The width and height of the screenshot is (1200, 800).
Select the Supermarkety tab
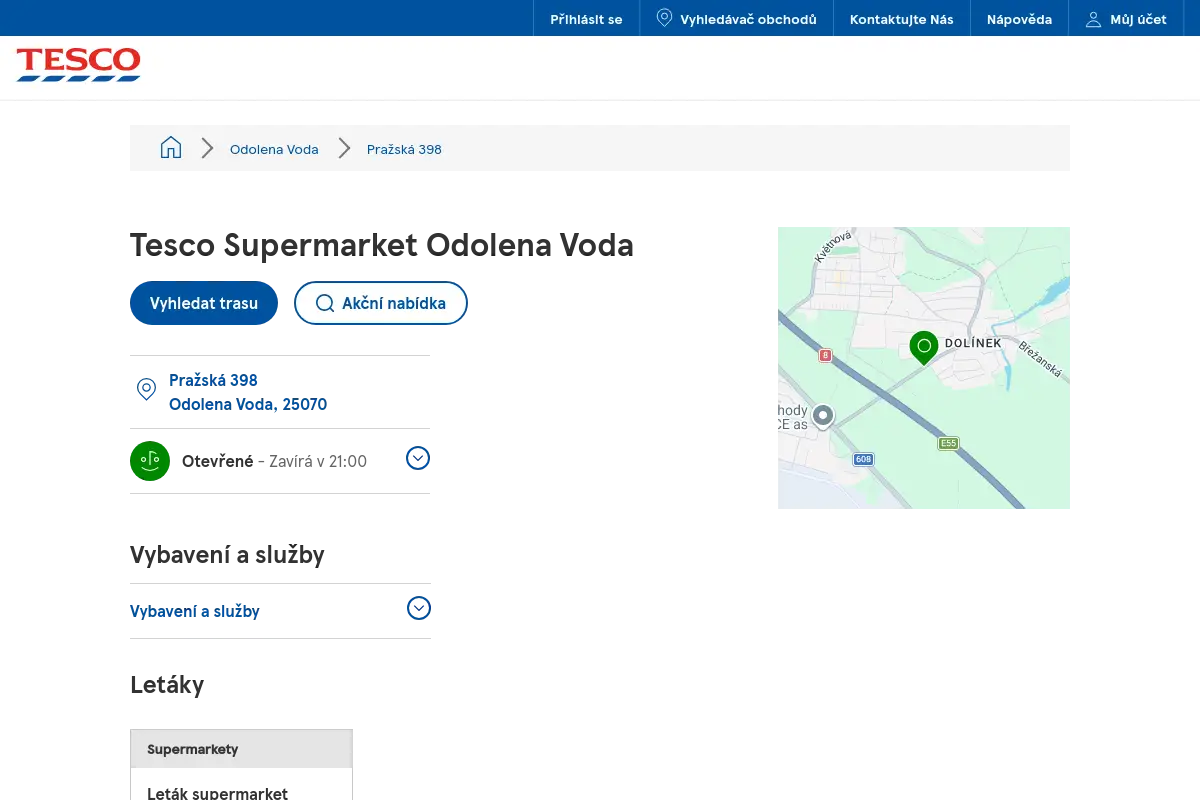pos(241,749)
